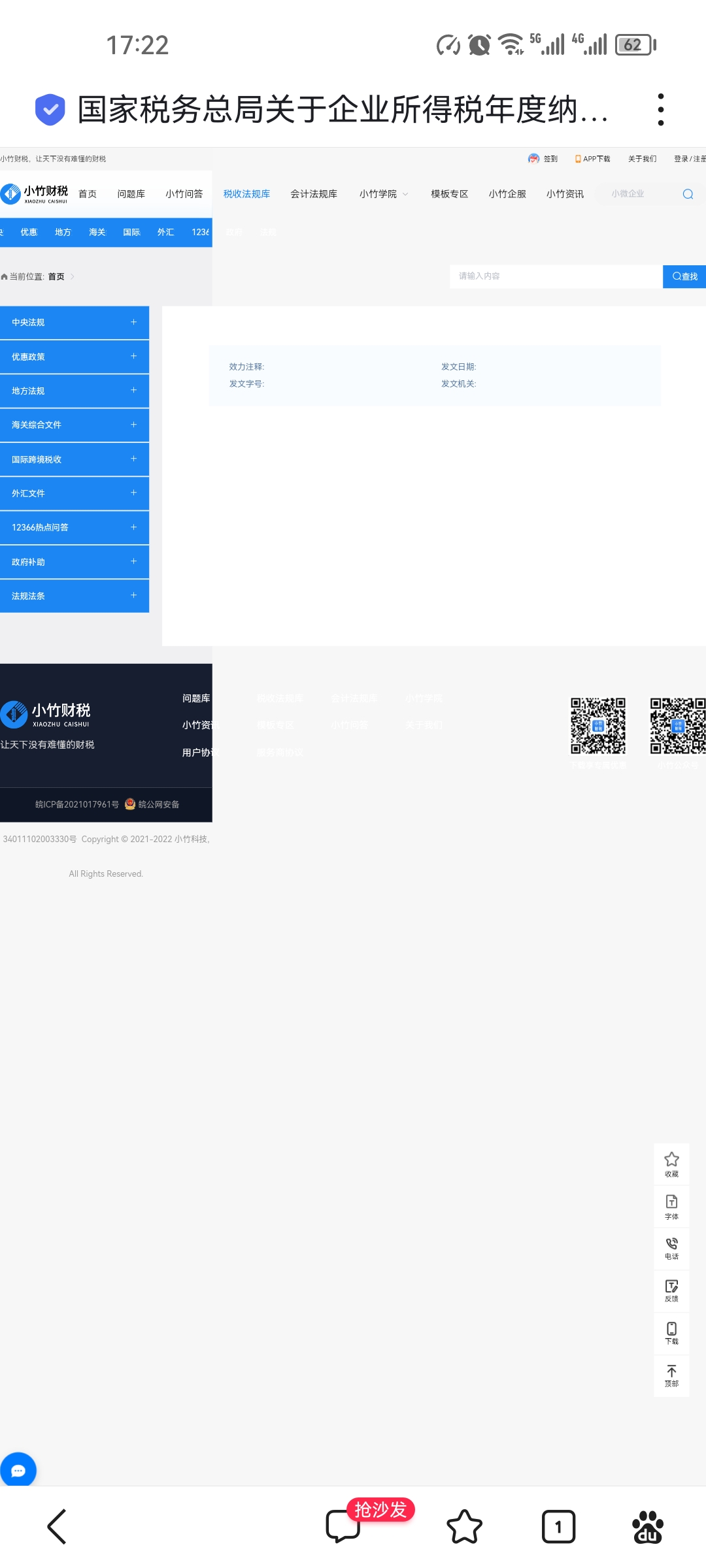
Task: Click the footer 问题库 link
Action: [196, 698]
